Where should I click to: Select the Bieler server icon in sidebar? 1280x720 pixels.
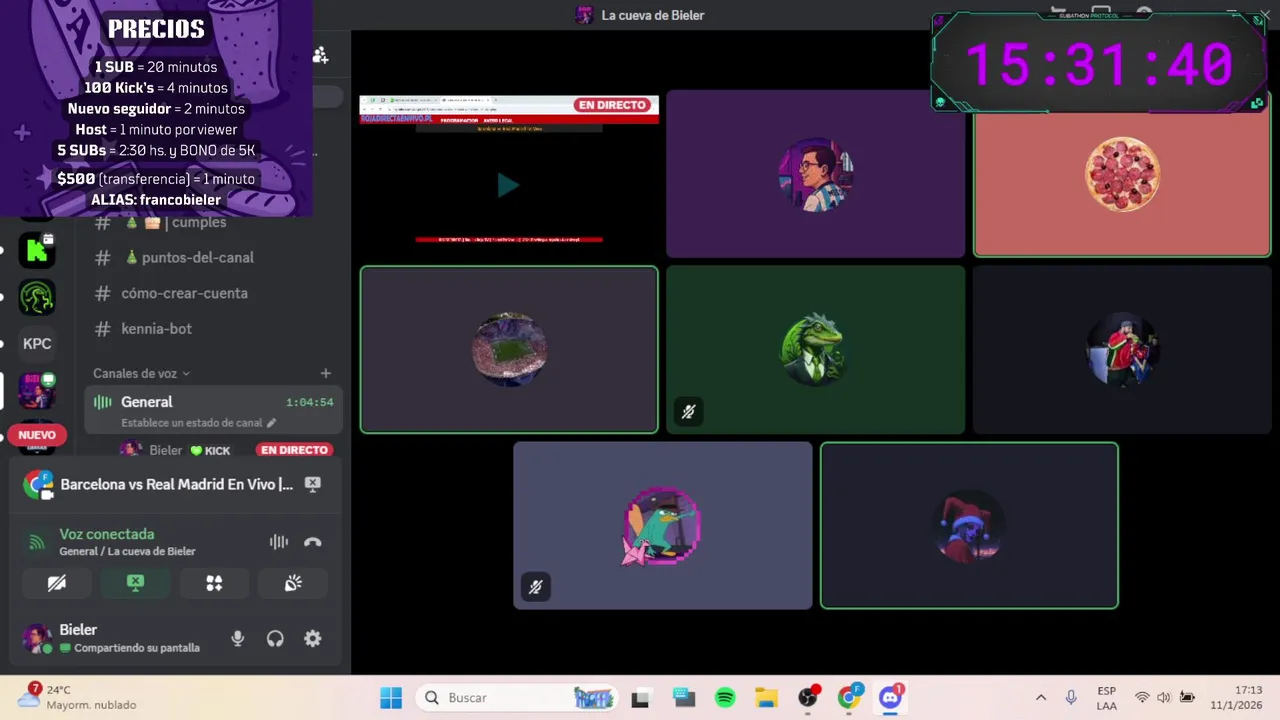point(37,391)
